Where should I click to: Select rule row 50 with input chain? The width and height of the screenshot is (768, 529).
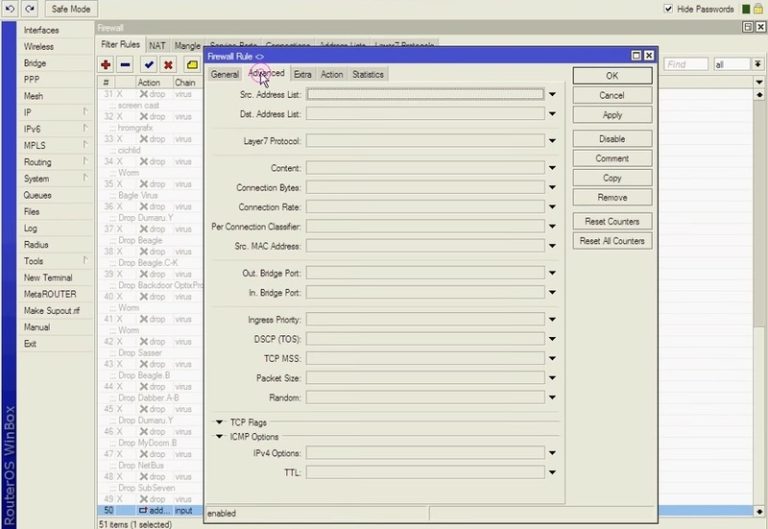point(150,510)
